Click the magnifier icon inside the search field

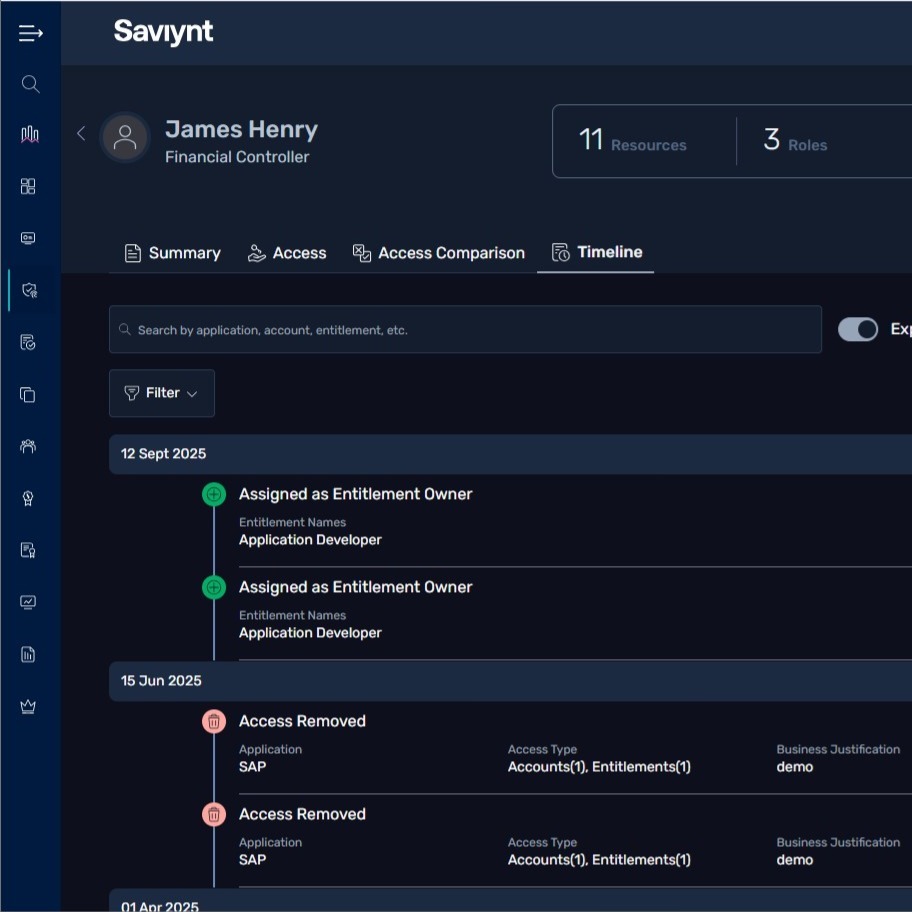124,330
